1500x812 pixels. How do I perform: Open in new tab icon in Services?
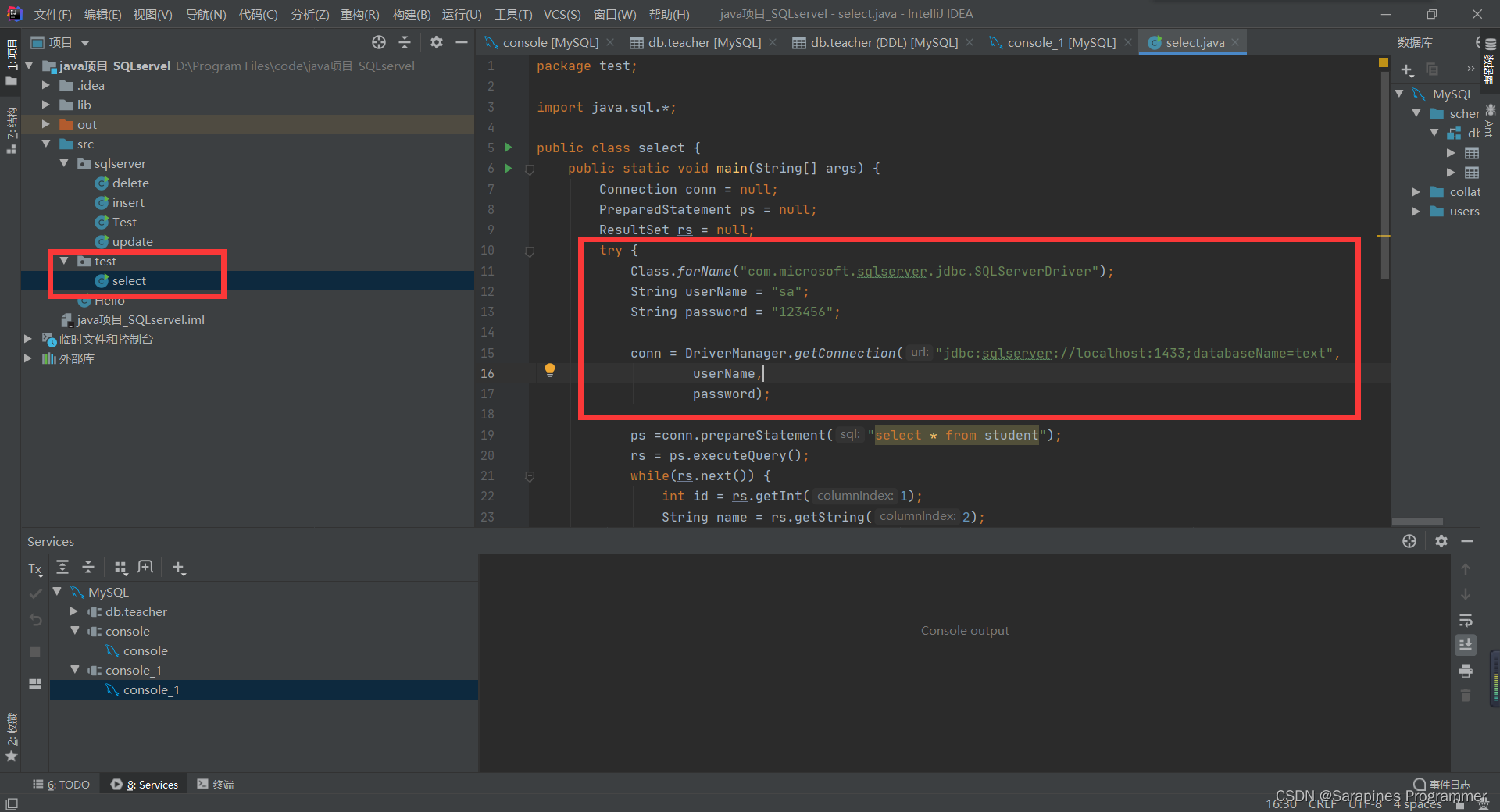[146, 568]
